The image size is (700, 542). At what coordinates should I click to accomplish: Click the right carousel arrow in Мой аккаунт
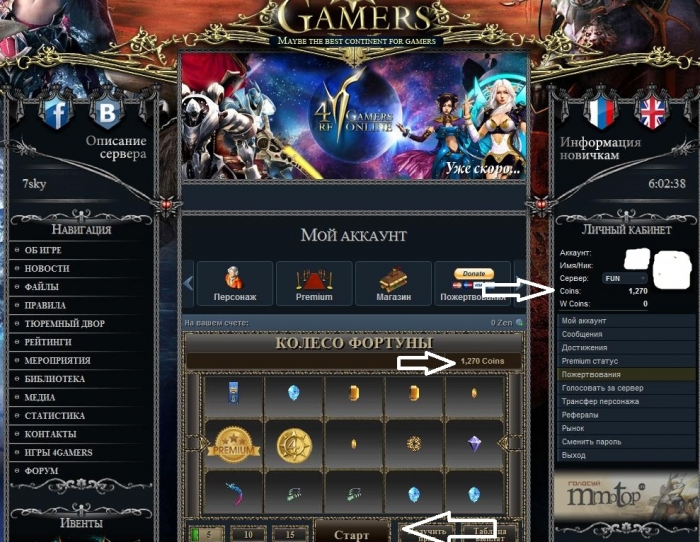520,284
